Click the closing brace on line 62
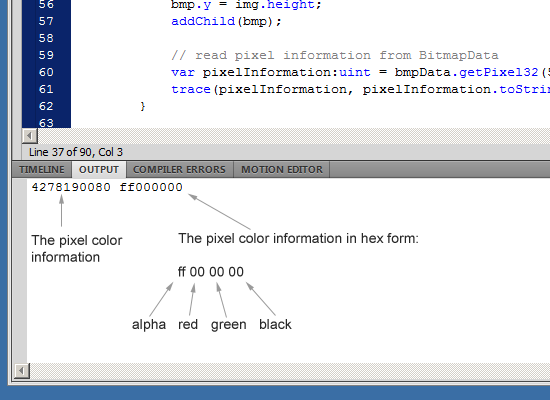 pos(142,106)
